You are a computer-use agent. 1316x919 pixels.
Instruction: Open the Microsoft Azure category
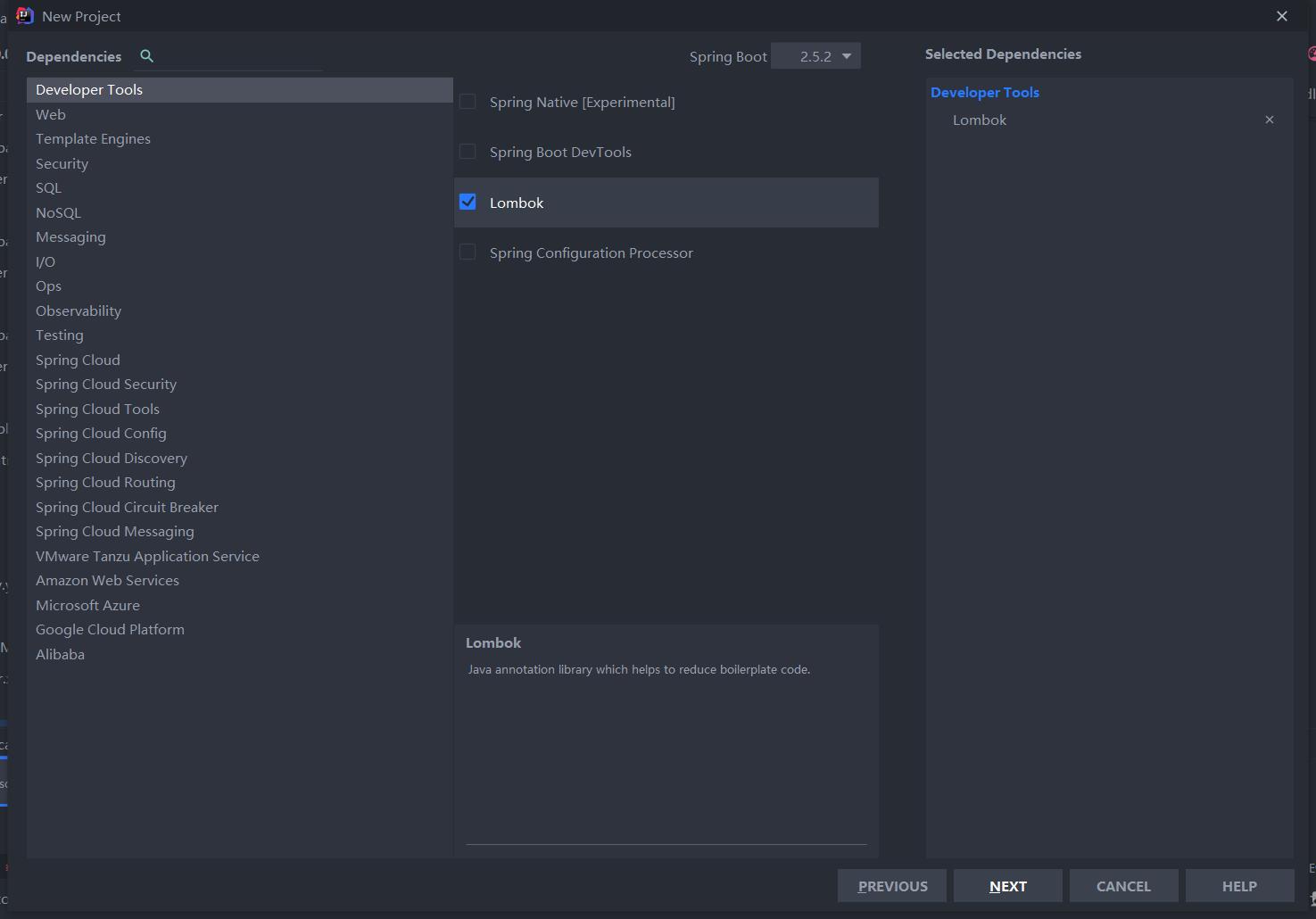[x=240, y=605]
